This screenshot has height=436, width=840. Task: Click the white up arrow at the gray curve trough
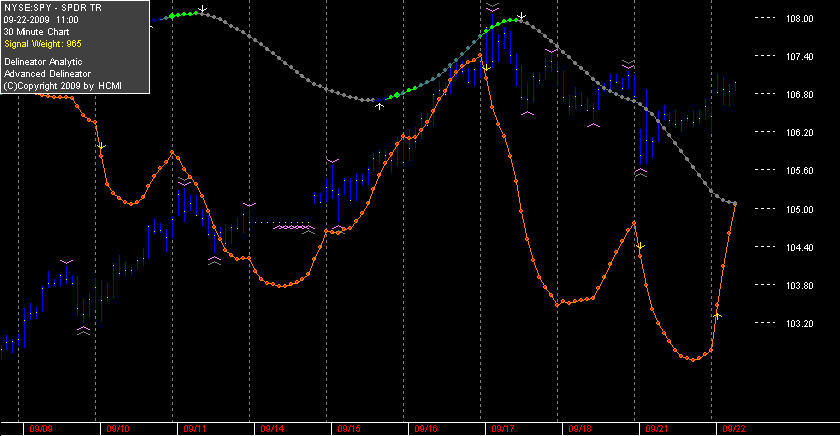(x=379, y=106)
